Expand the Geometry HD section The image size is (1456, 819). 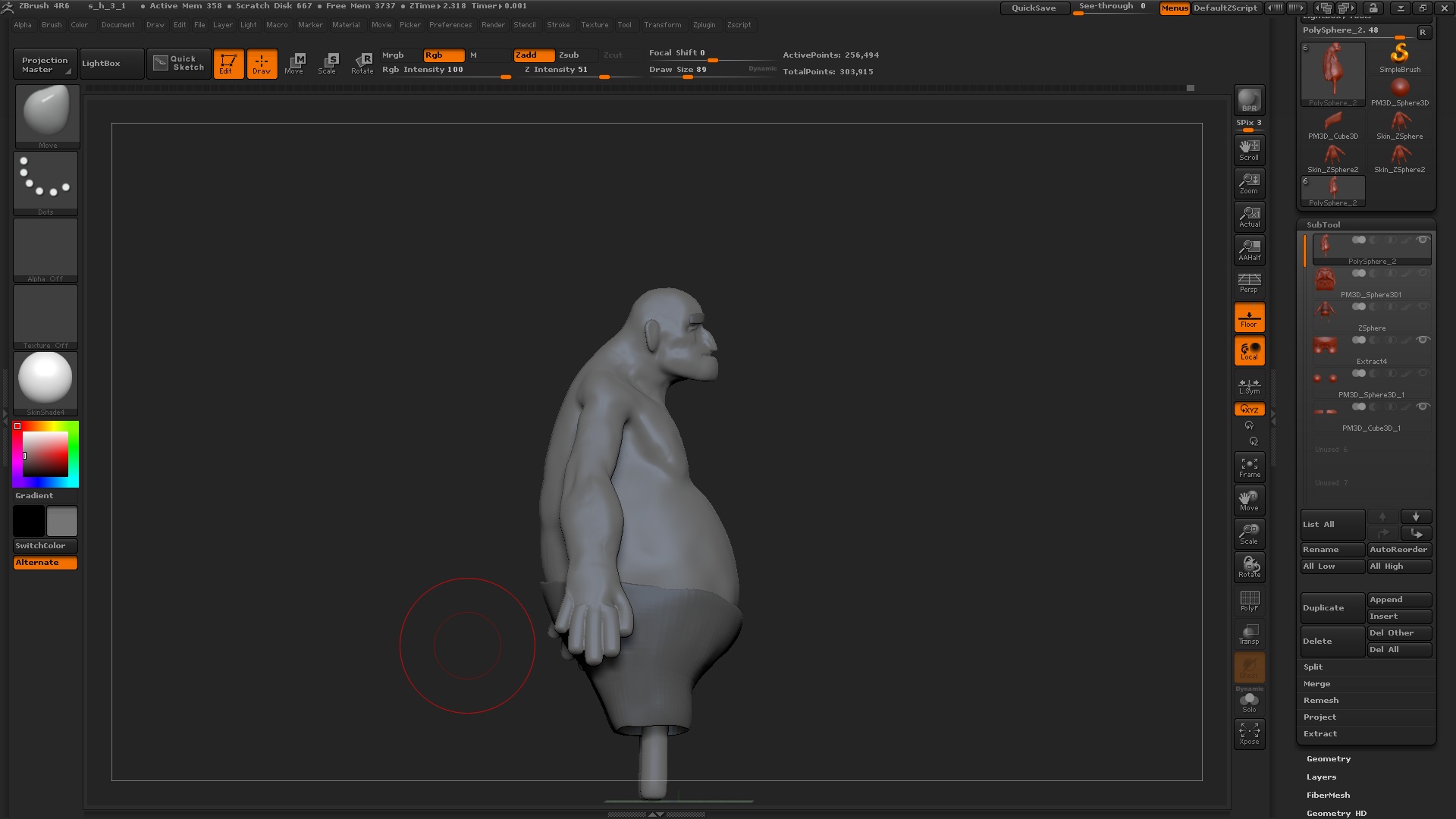tap(1336, 813)
